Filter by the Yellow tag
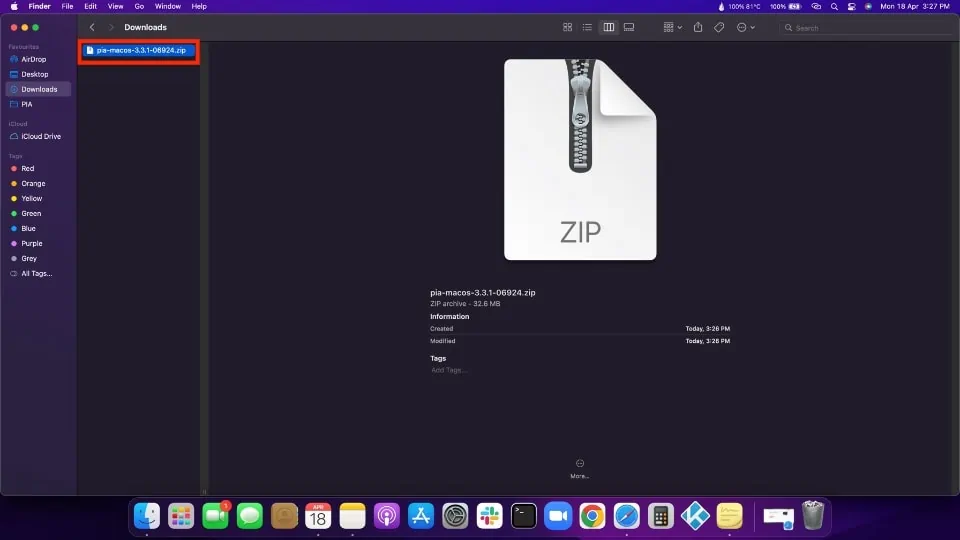This screenshot has width=960, height=540. pos(31,198)
